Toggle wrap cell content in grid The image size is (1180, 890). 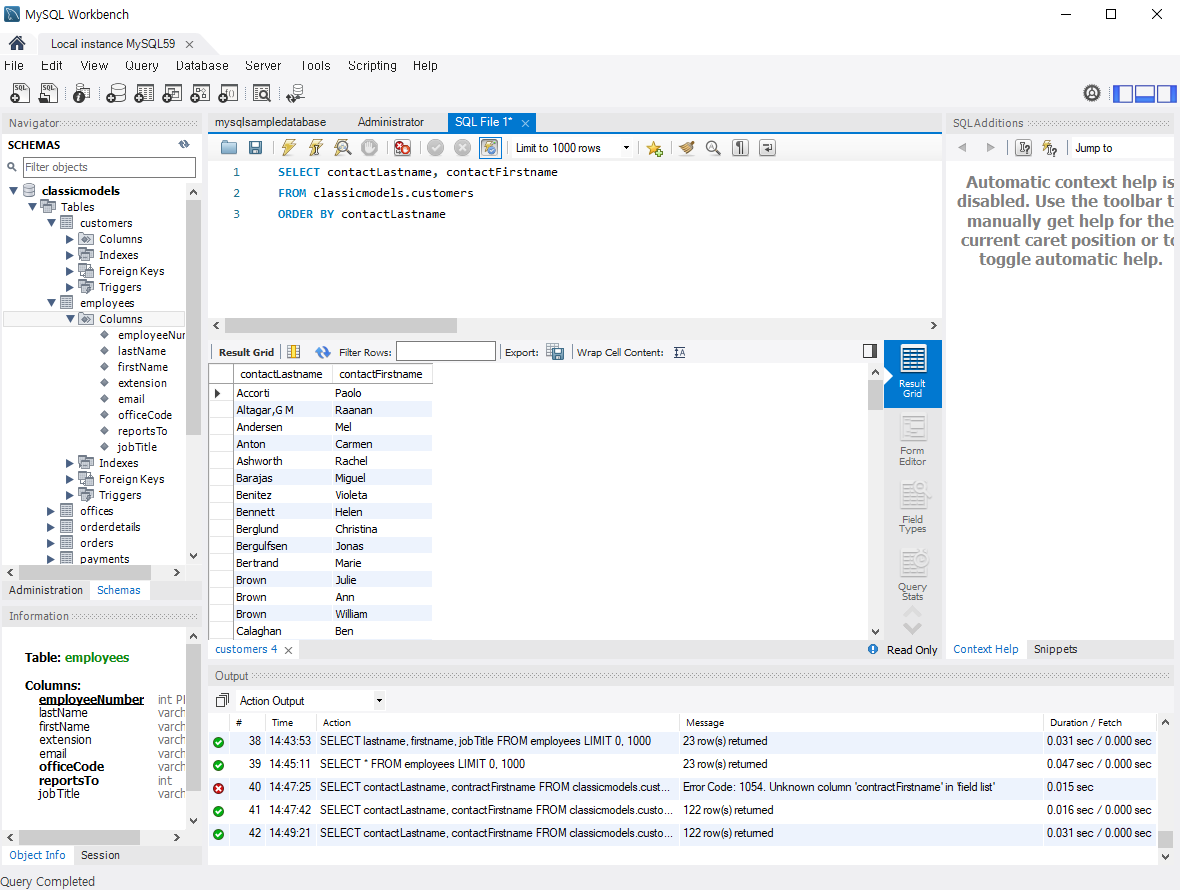click(x=680, y=352)
